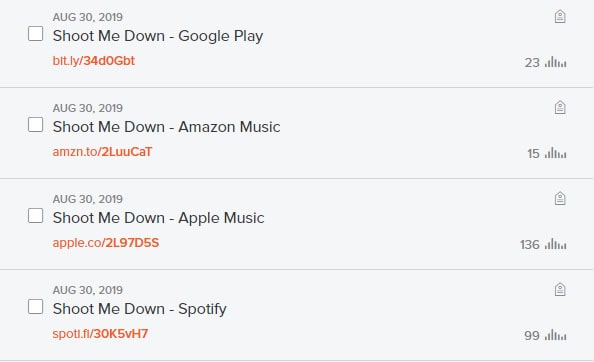Image resolution: width=594 pixels, height=362 pixels.
Task: Select the Shoot Me Down - Amazon Music title
Action: (x=167, y=127)
